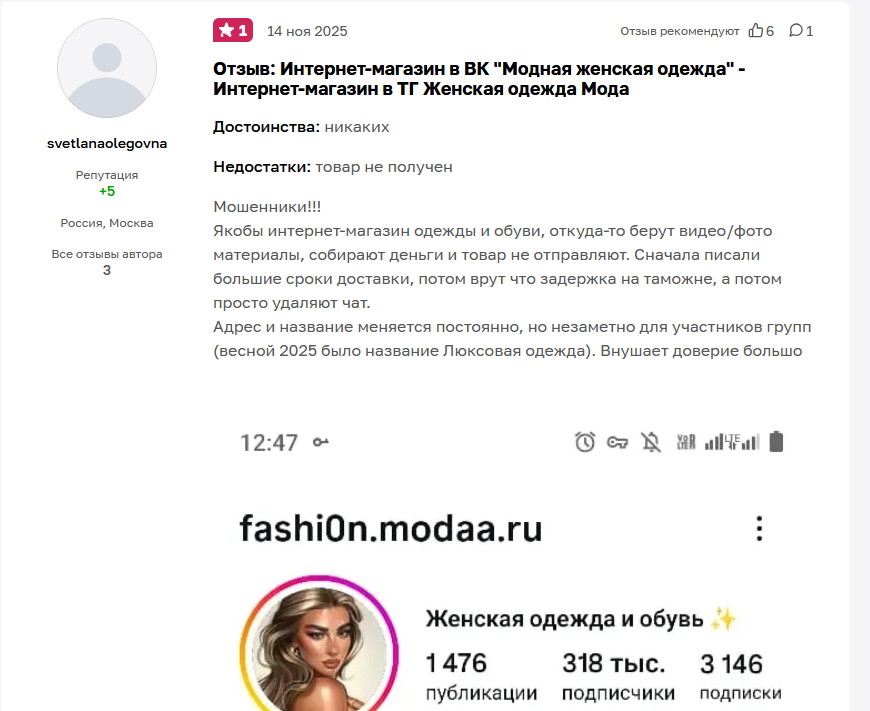Click the reputation +5 value
870x711 pixels.
pyautogui.click(x=107, y=191)
